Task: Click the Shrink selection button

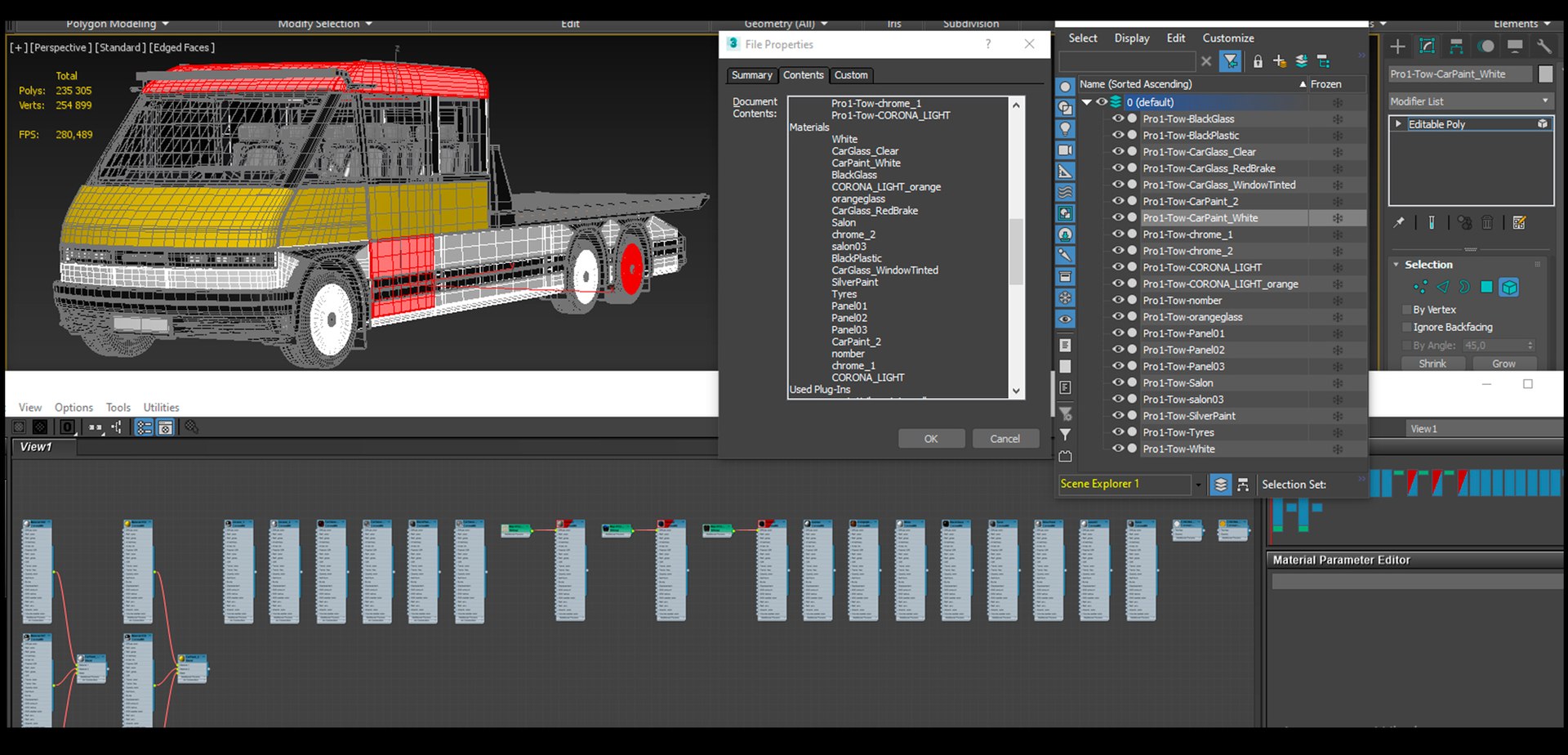Action: coord(1432,364)
